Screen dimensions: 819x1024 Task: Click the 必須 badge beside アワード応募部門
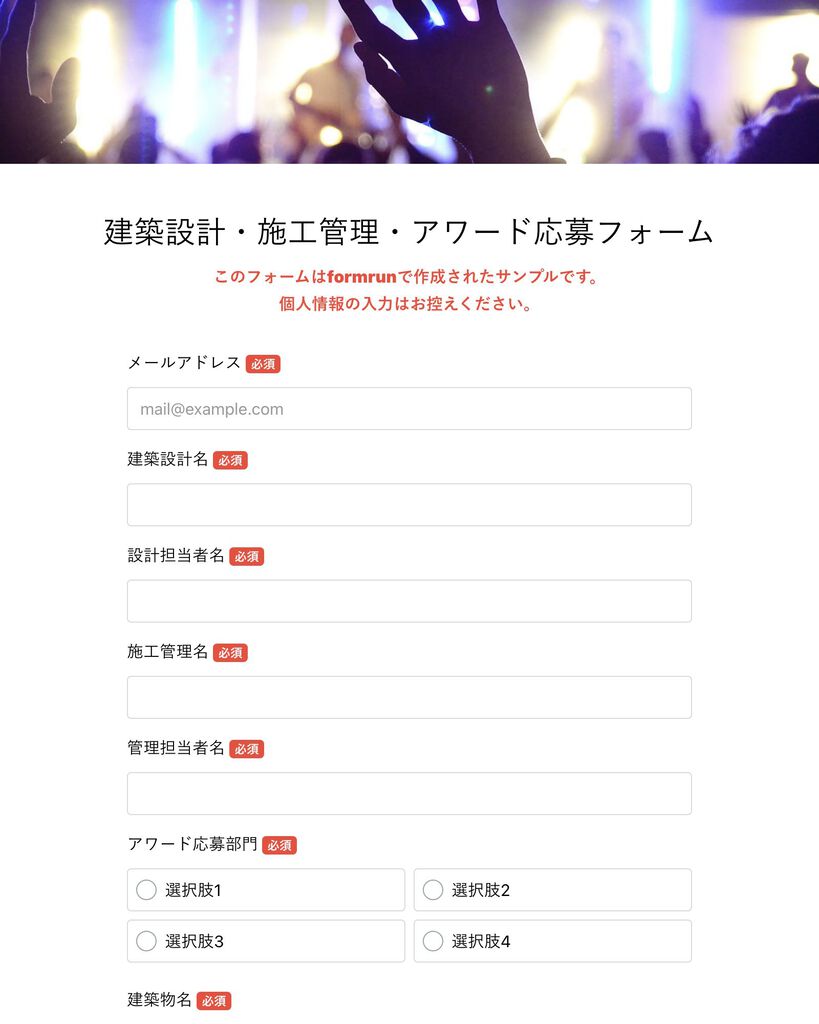click(x=280, y=845)
